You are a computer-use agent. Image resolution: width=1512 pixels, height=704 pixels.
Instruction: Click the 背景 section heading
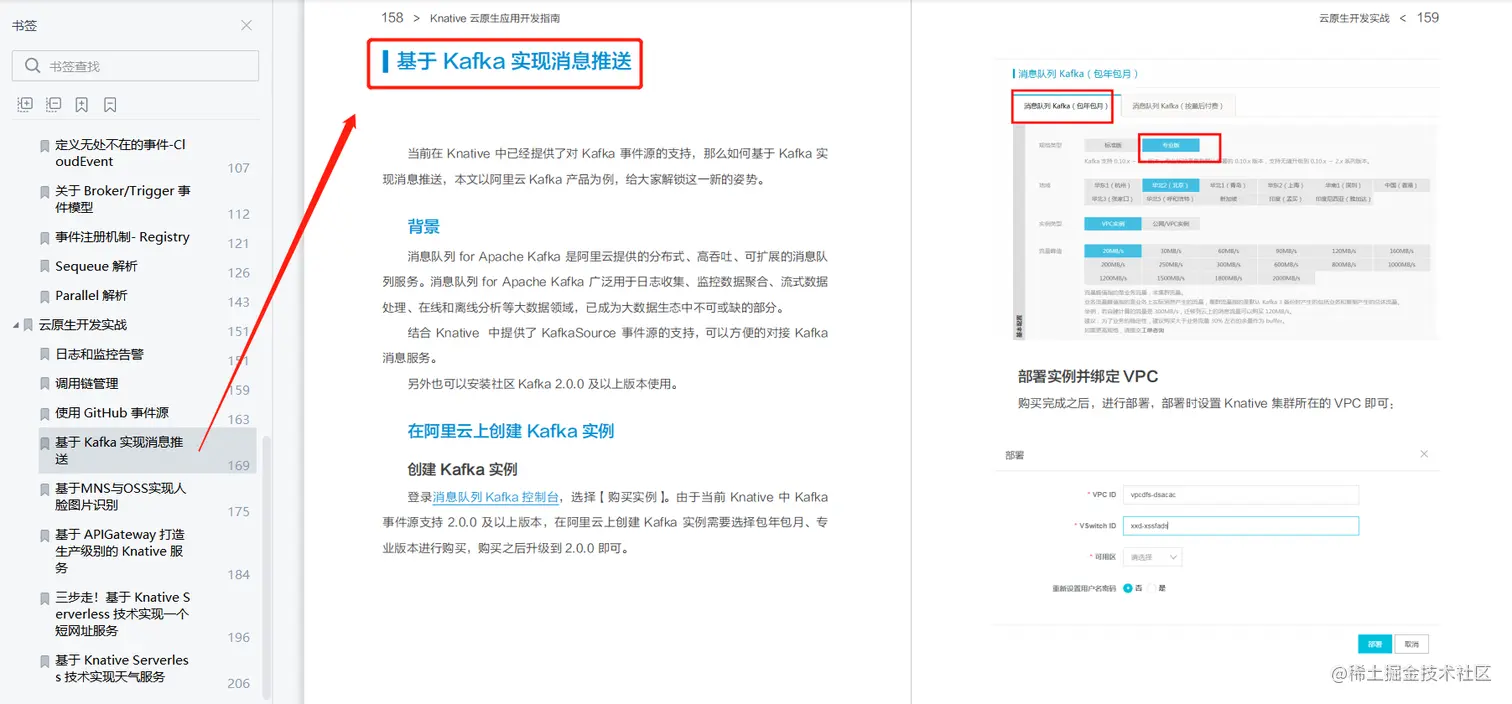point(423,226)
